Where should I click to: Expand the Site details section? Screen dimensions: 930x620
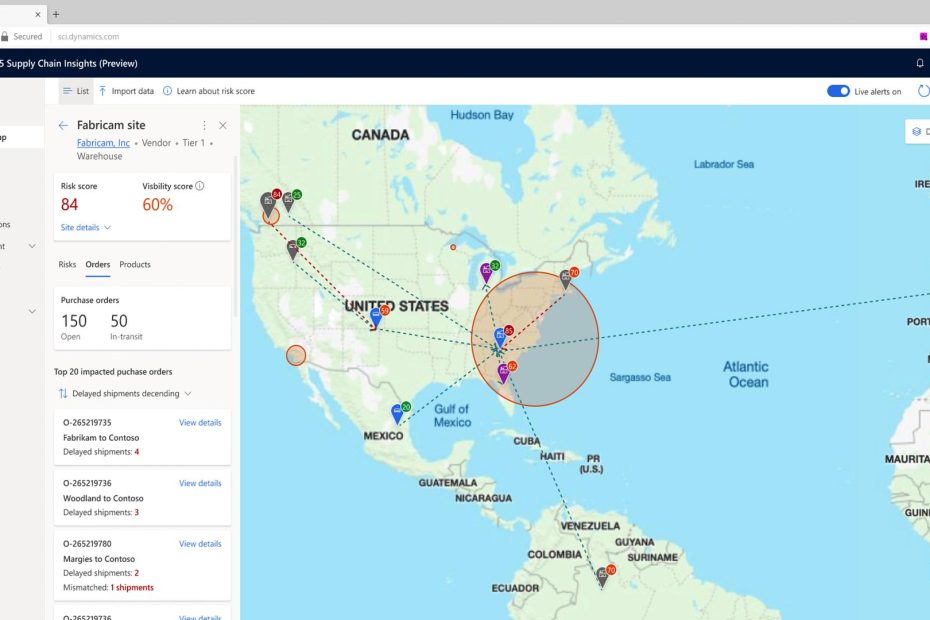pos(85,228)
